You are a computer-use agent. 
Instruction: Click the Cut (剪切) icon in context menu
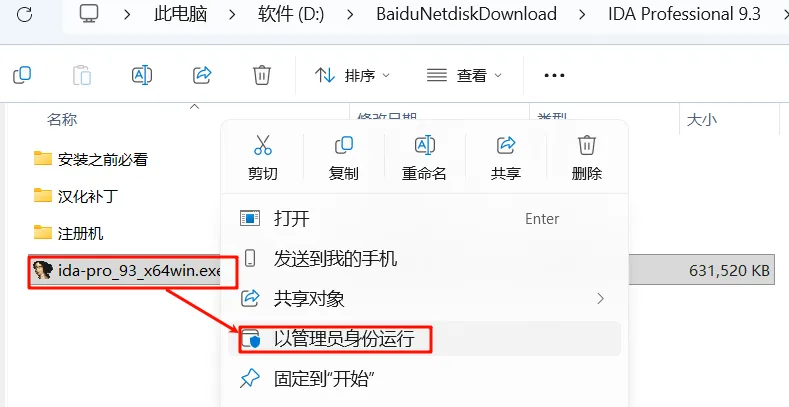click(263, 145)
